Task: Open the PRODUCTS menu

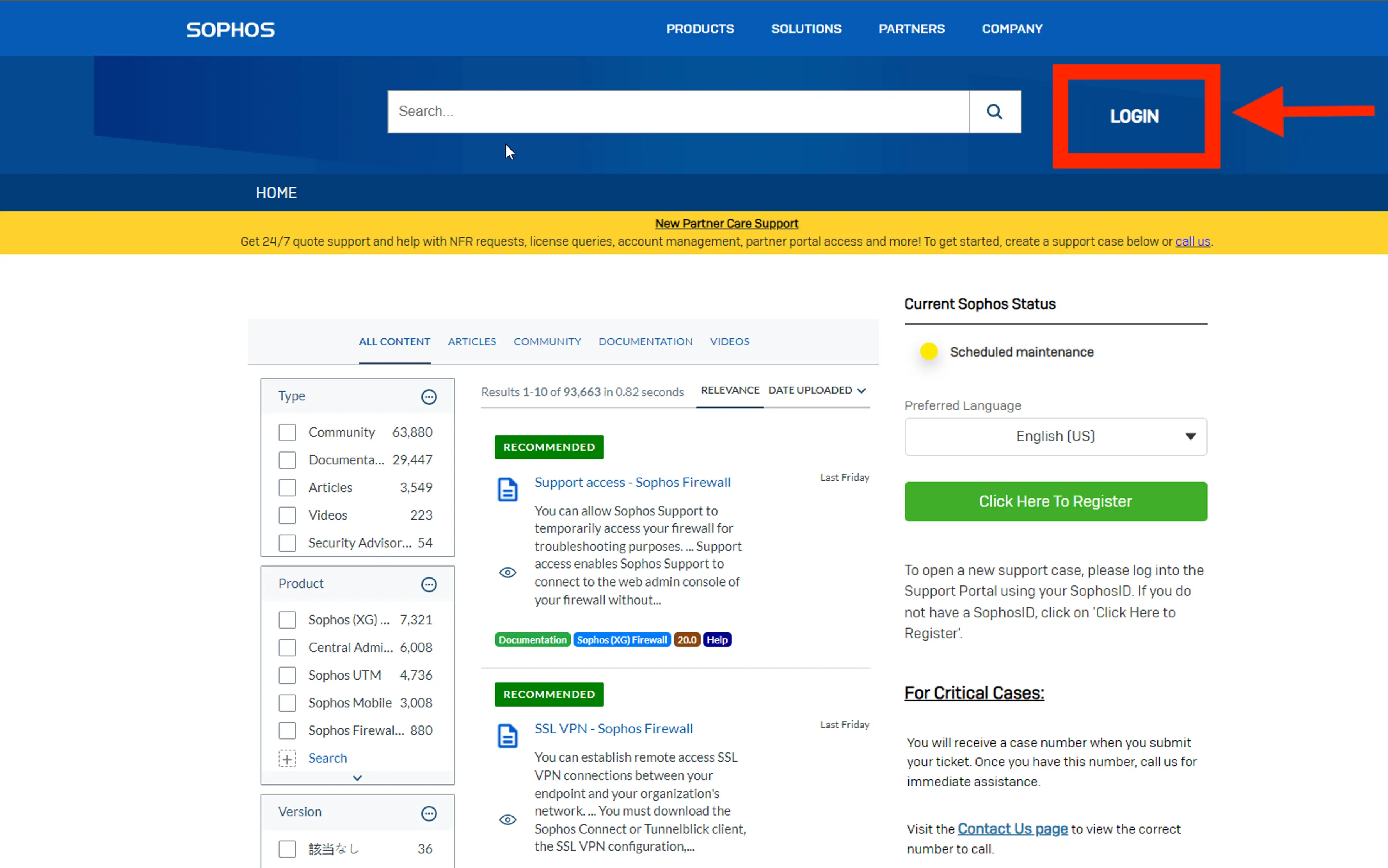Action: pyautogui.click(x=700, y=29)
